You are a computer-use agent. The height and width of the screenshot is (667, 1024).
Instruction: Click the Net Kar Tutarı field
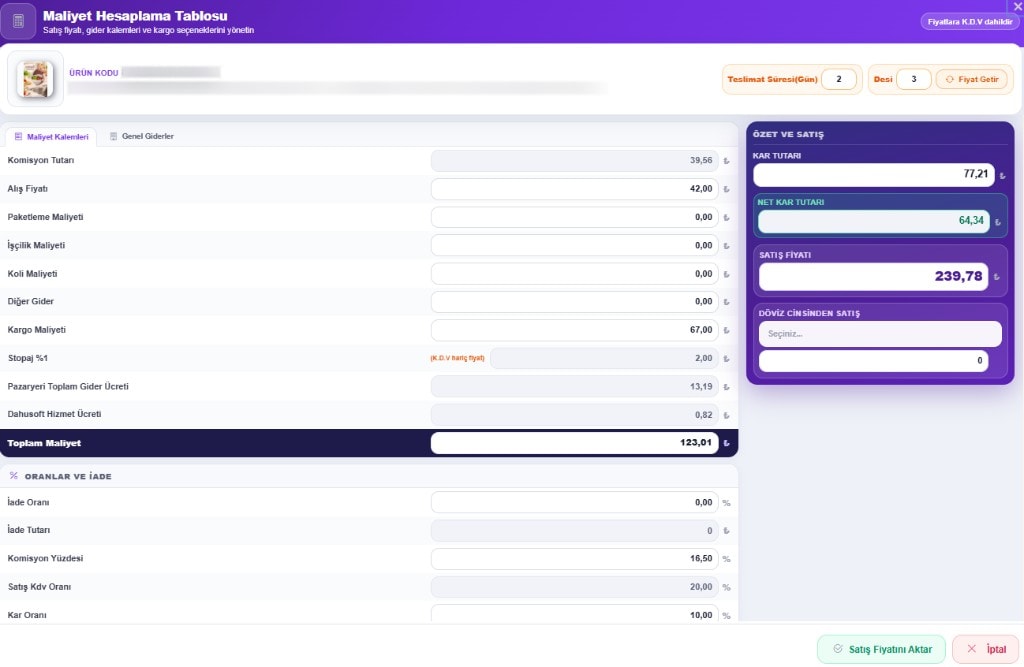click(x=874, y=221)
